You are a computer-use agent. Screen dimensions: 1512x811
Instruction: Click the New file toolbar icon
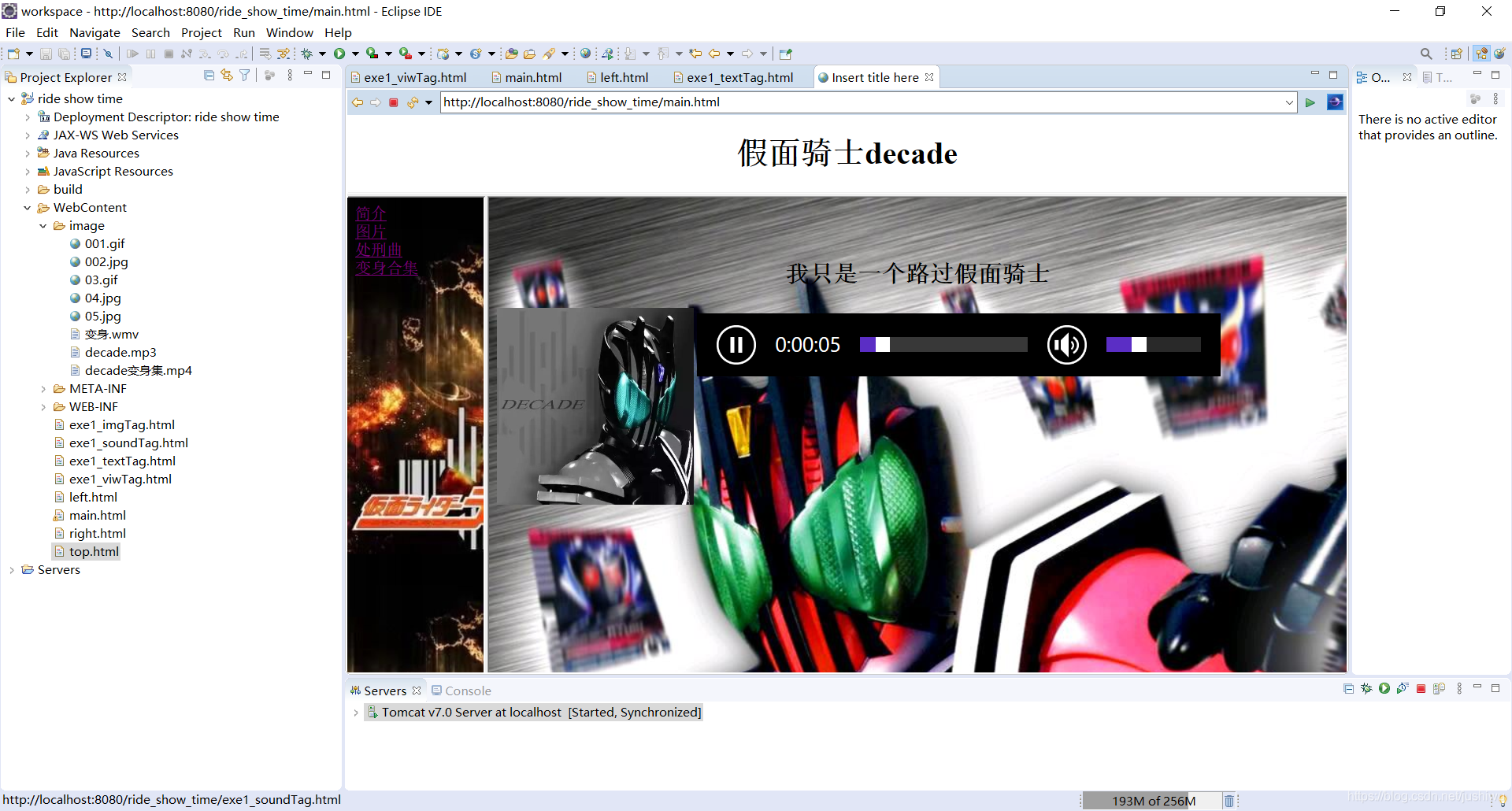point(13,54)
